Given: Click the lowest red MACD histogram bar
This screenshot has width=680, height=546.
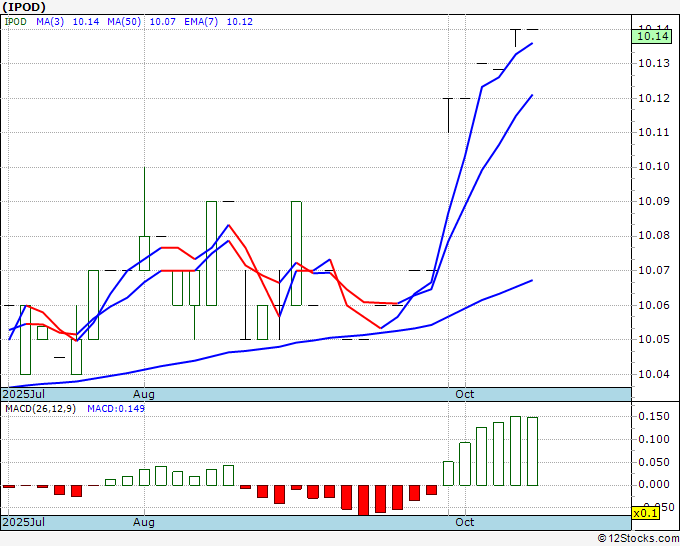Looking at the screenshot, I should [x=363, y=500].
